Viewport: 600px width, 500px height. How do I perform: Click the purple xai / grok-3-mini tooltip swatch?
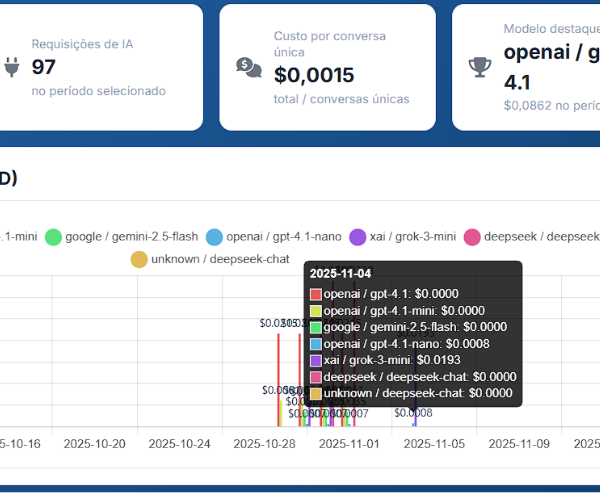[316, 360]
